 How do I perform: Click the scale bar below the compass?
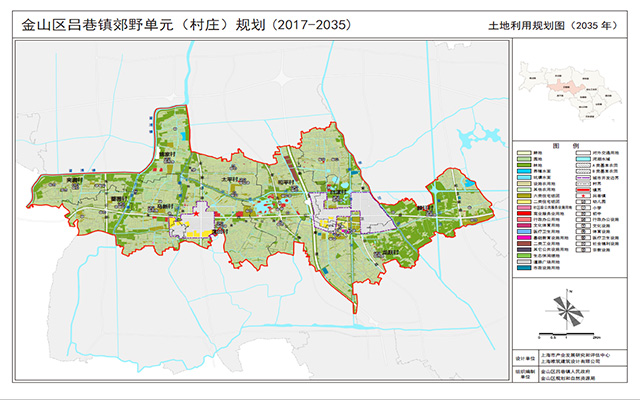[x=567, y=334]
